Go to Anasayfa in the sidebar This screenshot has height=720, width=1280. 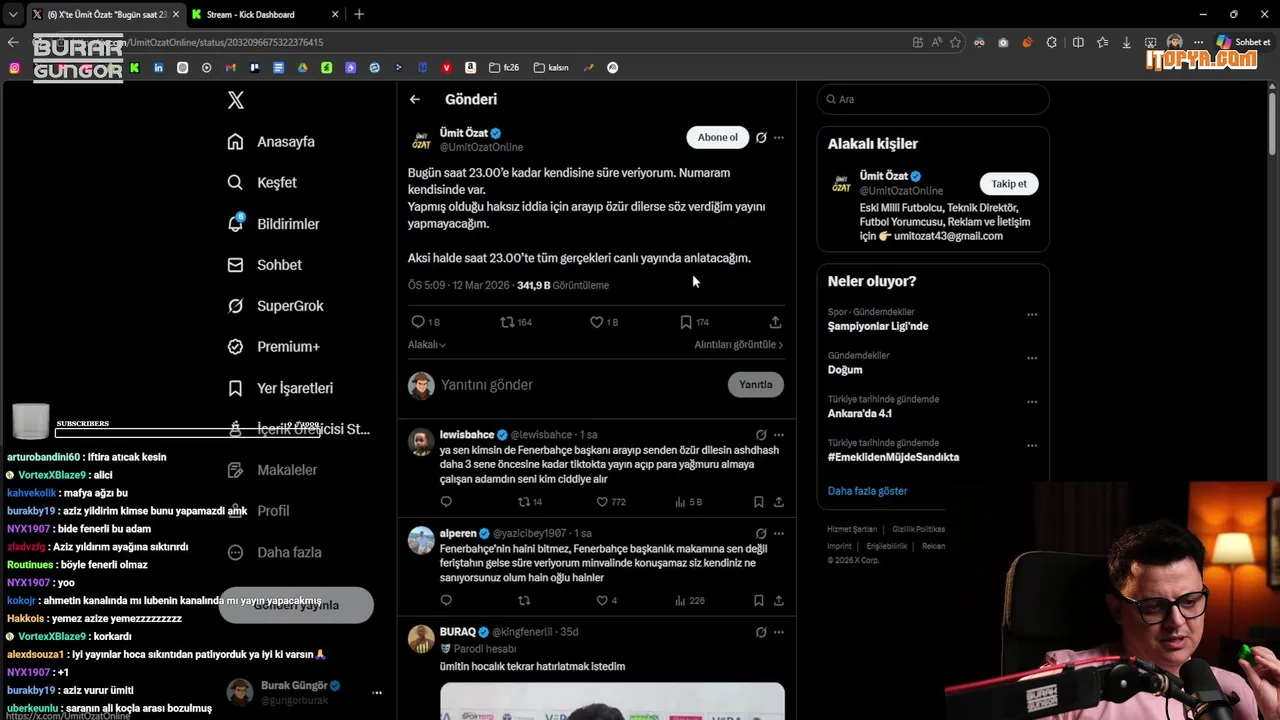(x=271, y=142)
